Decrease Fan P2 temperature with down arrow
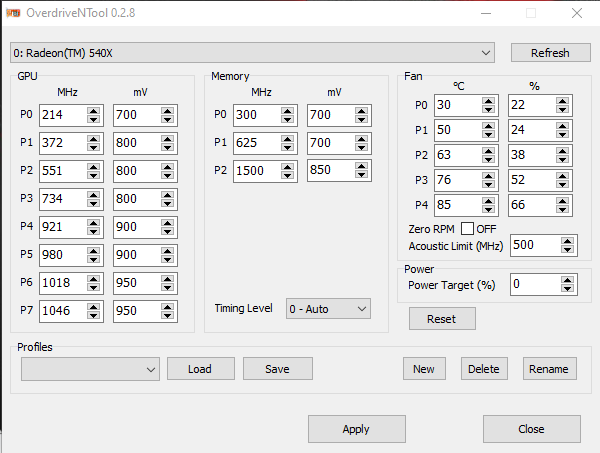 [x=488, y=160]
